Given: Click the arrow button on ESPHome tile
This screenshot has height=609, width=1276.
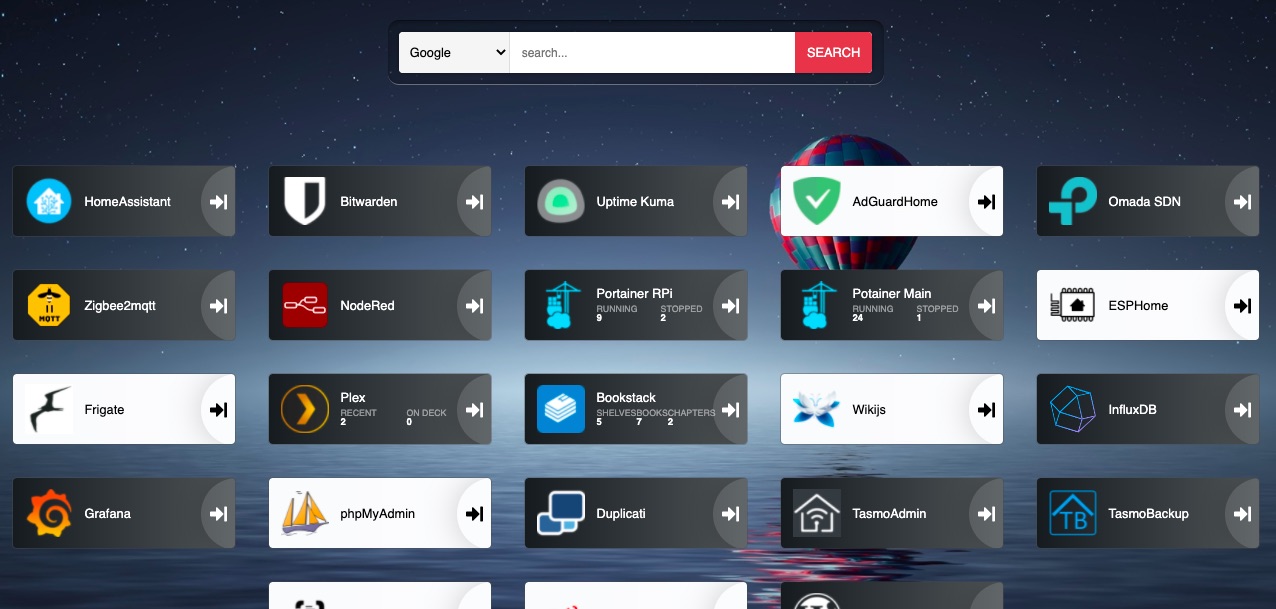Looking at the screenshot, I should tap(1242, 305).
